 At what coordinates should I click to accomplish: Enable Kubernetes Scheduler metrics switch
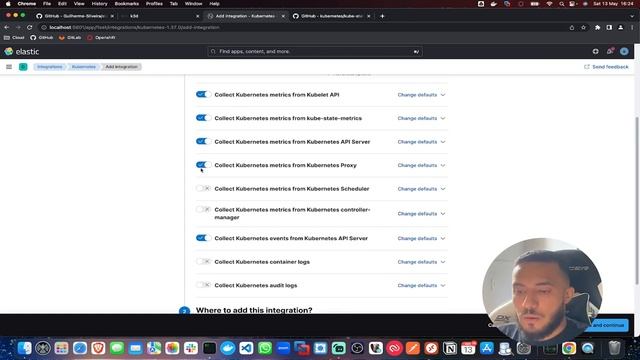point(203,189)
